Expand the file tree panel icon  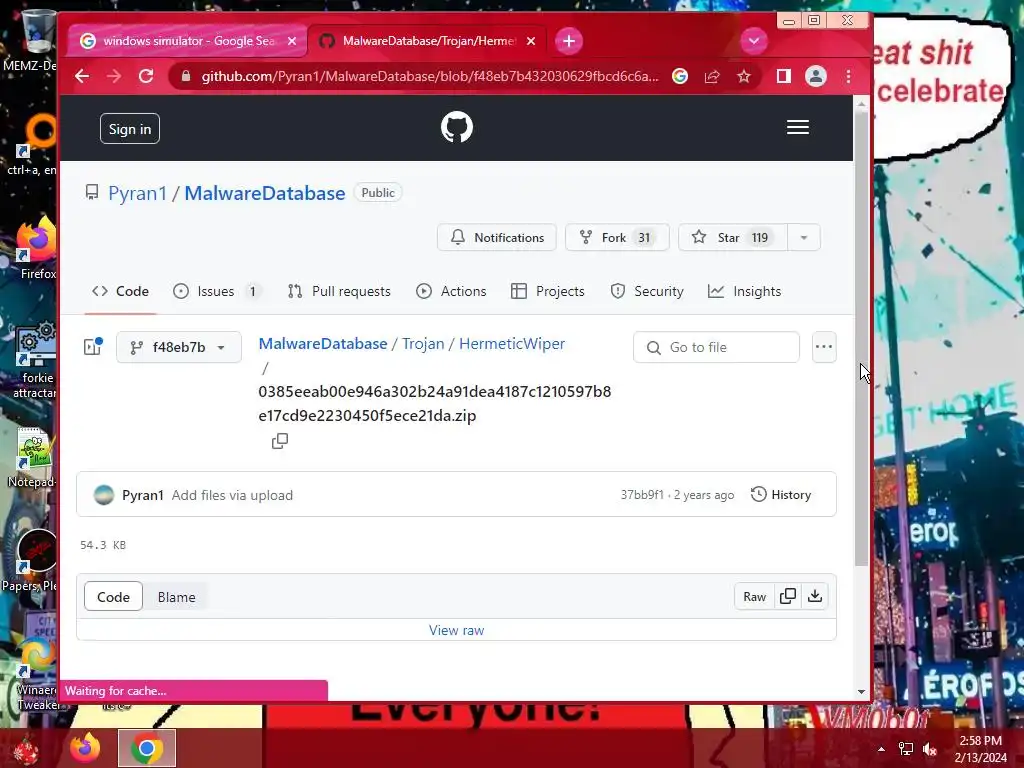[x=93, y=347]
